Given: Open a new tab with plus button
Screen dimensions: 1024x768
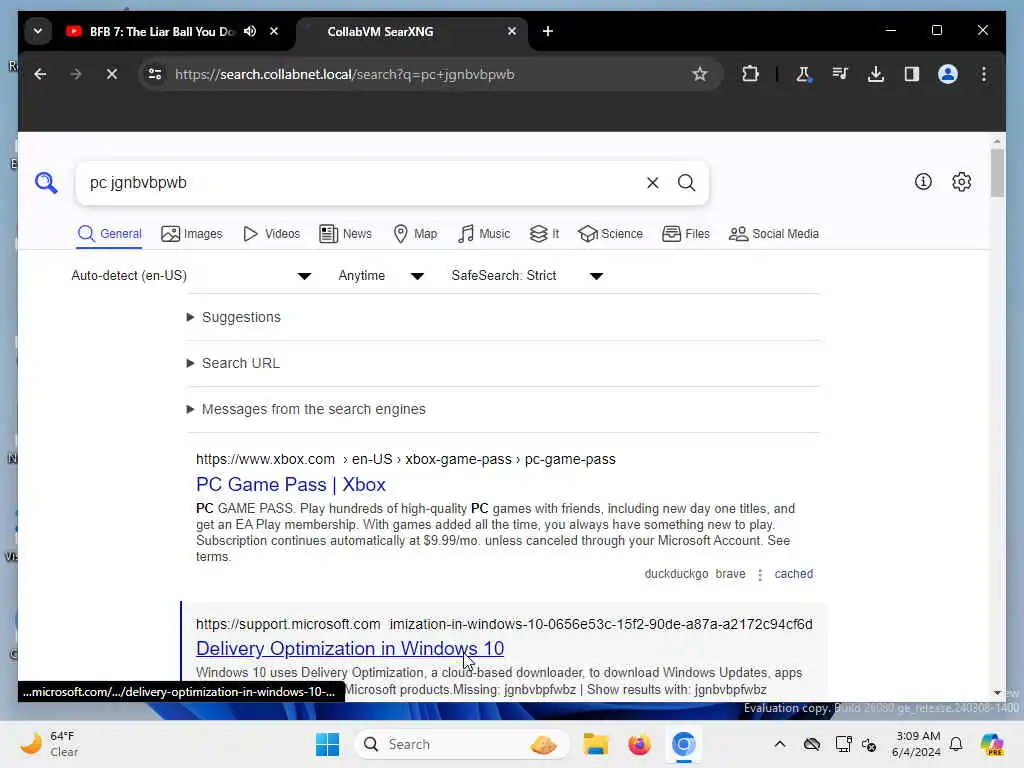Looking at the screenshot, I should click(548, 31).
